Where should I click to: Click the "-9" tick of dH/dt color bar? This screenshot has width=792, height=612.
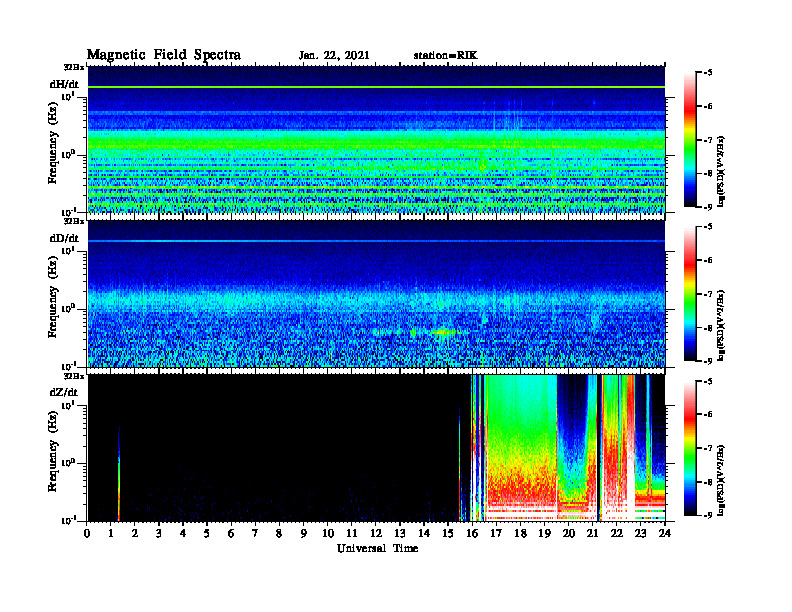(x=708, y=207)
